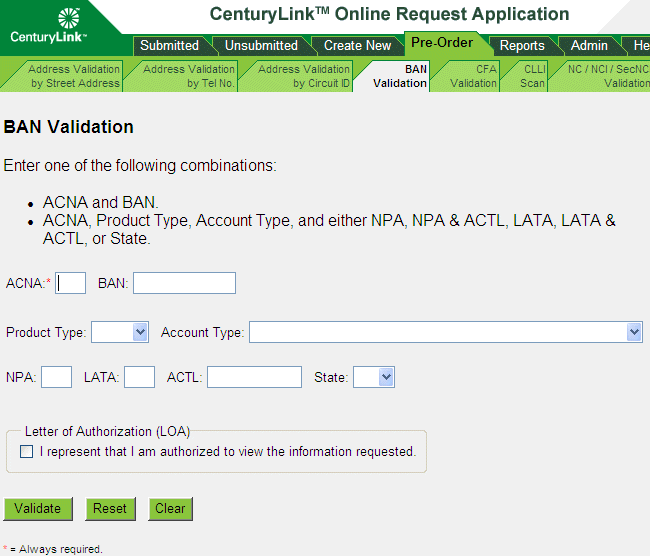Click into the BAN text field
650x556 pixels.
(184, 283)
